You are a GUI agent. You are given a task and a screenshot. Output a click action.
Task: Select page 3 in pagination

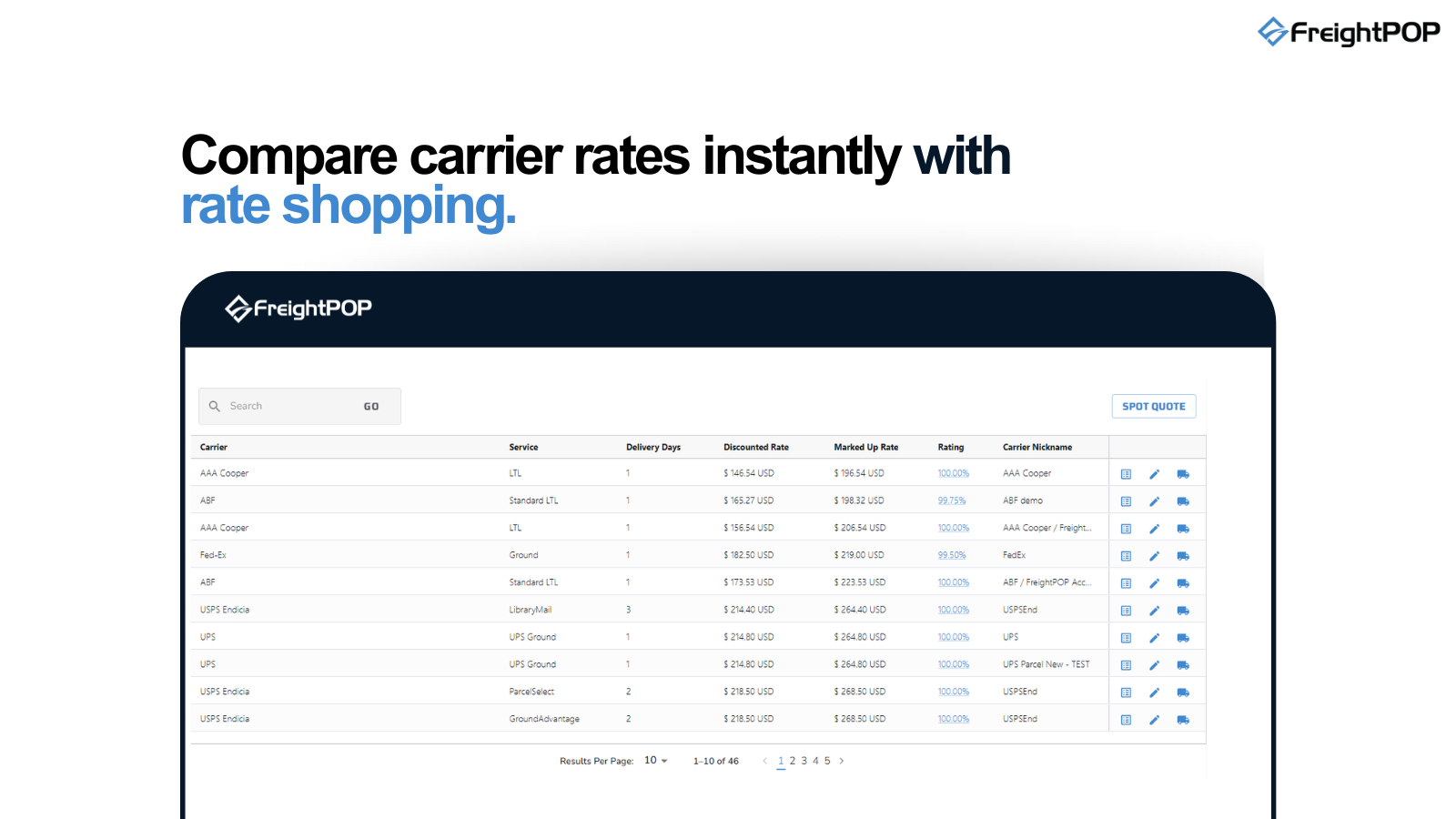tap(804, 761)
